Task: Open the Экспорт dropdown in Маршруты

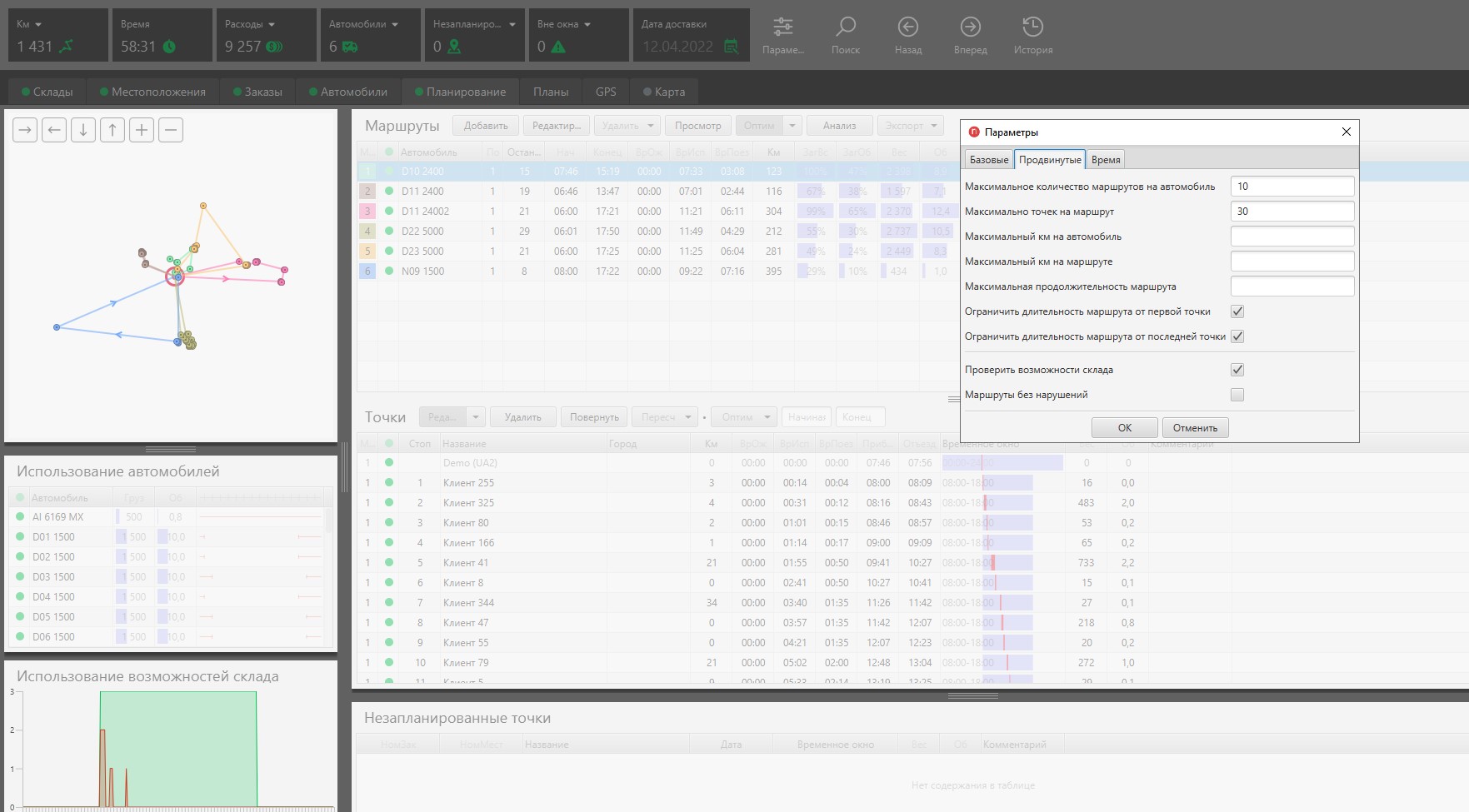Action: [x=935, y=126]
